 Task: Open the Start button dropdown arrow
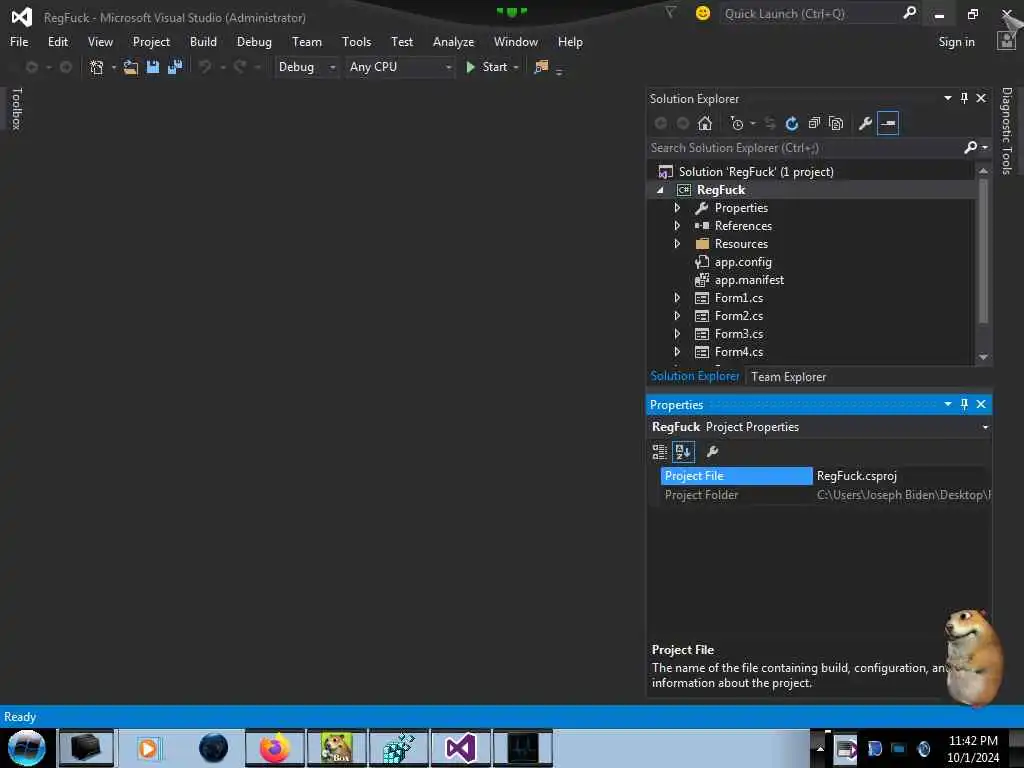click(516, 67)
